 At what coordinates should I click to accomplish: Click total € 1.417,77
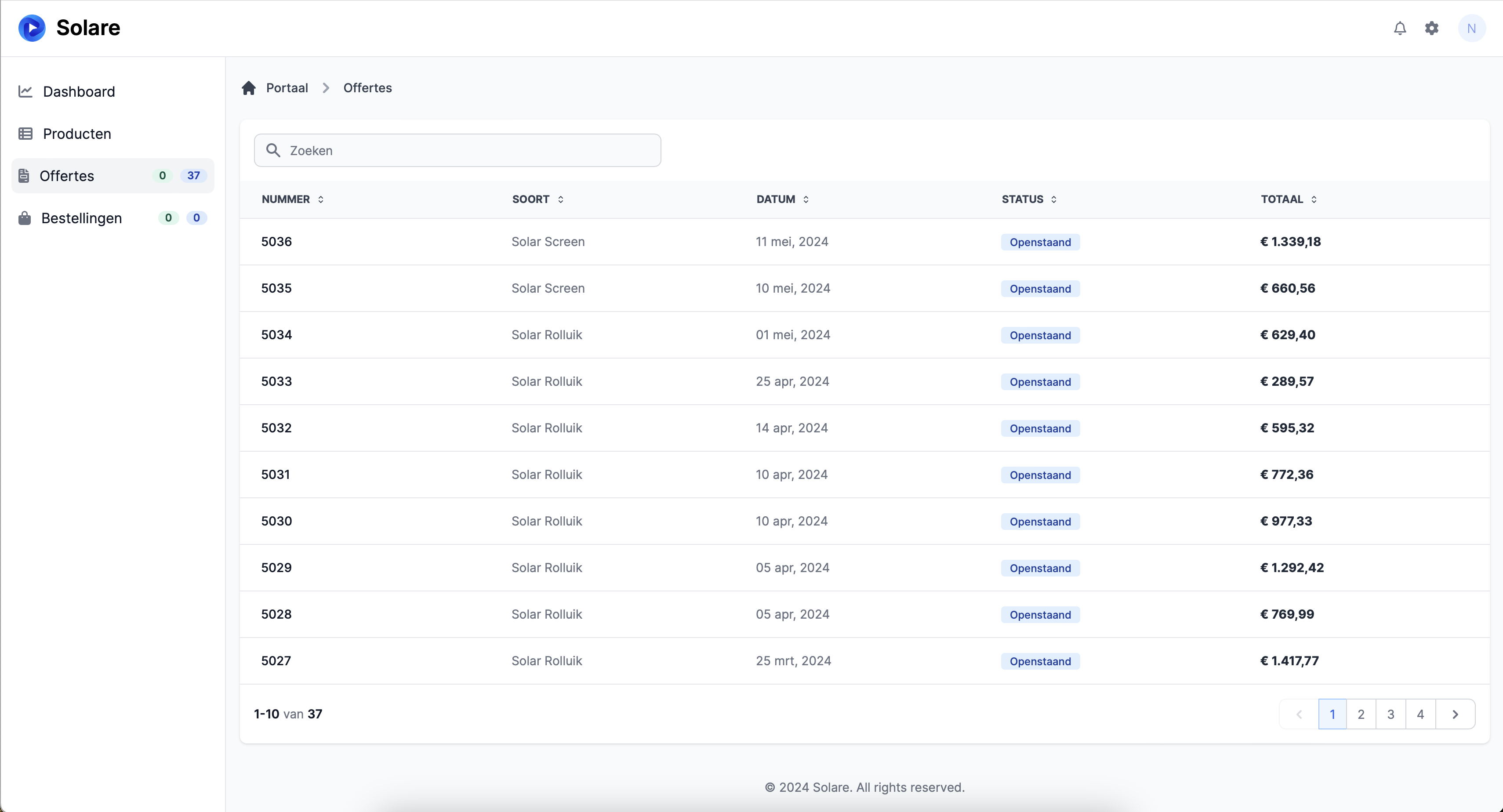coord(1289,661)
